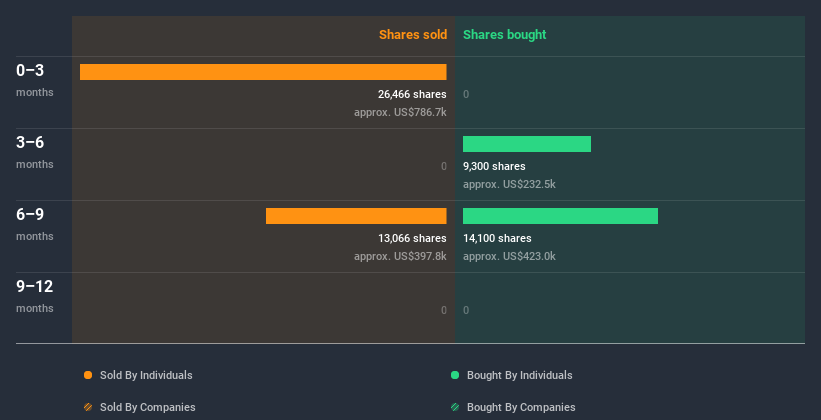This screenshot has width=821, height=420.
Task: Click the striped Bought By Companies legend icon
Action: [x=455, y=407]
